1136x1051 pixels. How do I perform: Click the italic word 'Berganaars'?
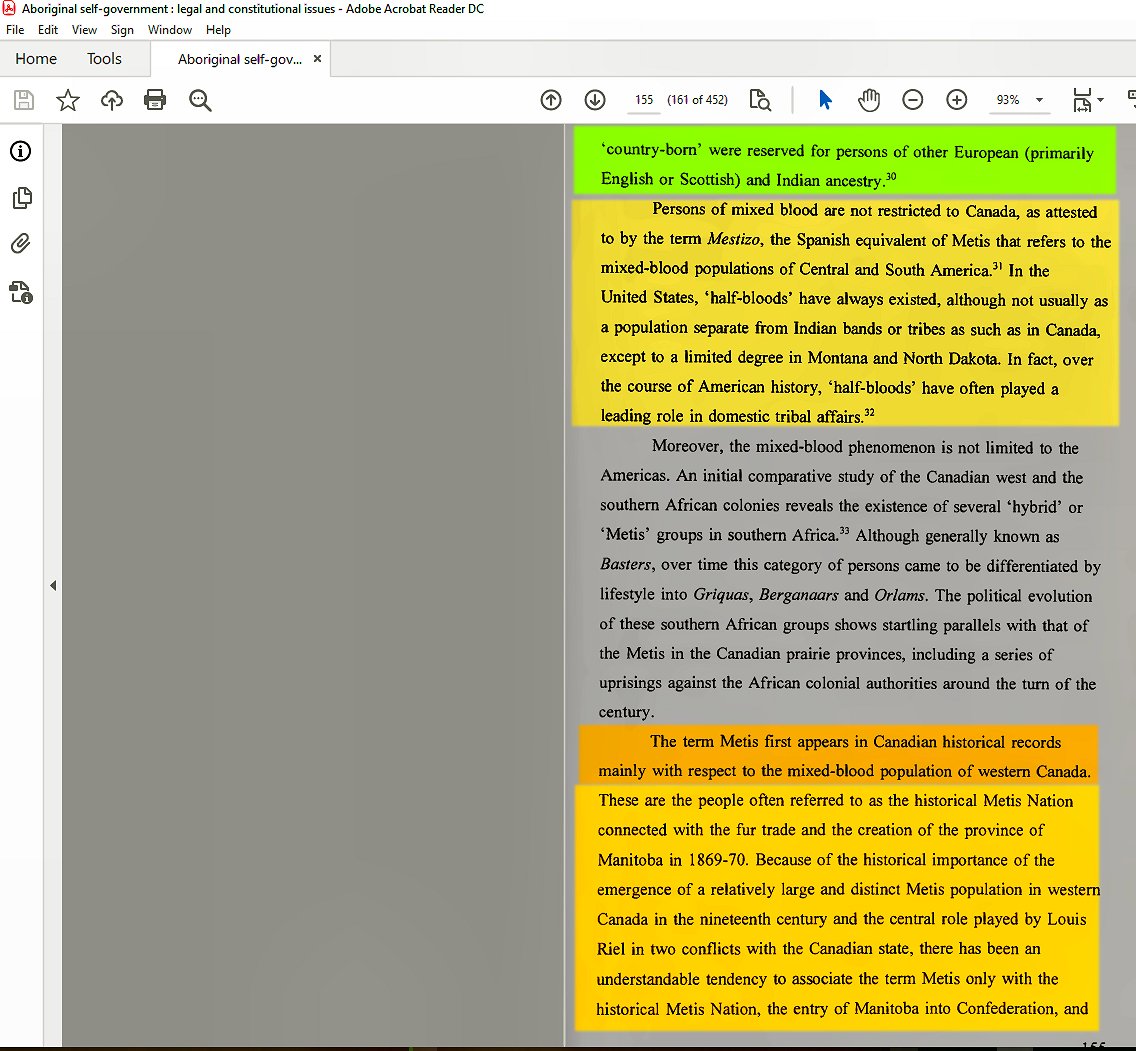798,595
